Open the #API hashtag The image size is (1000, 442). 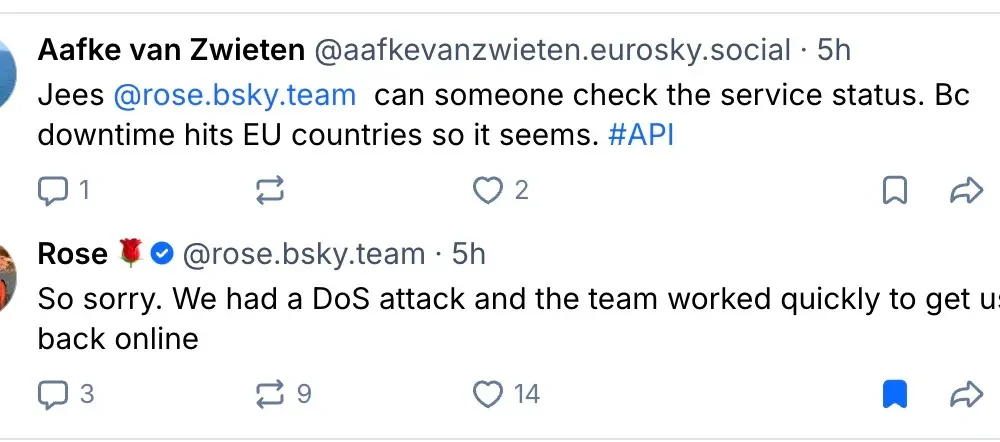click(x=641, y=134)
